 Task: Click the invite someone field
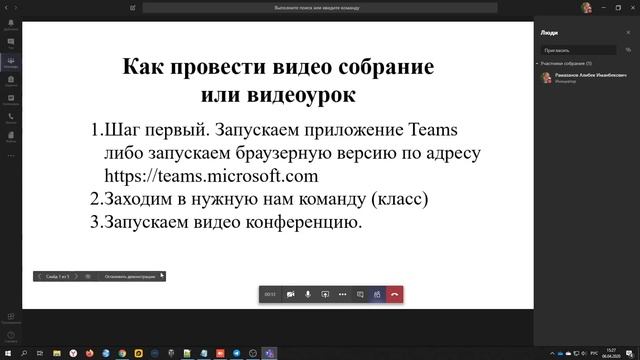(578, 50)
